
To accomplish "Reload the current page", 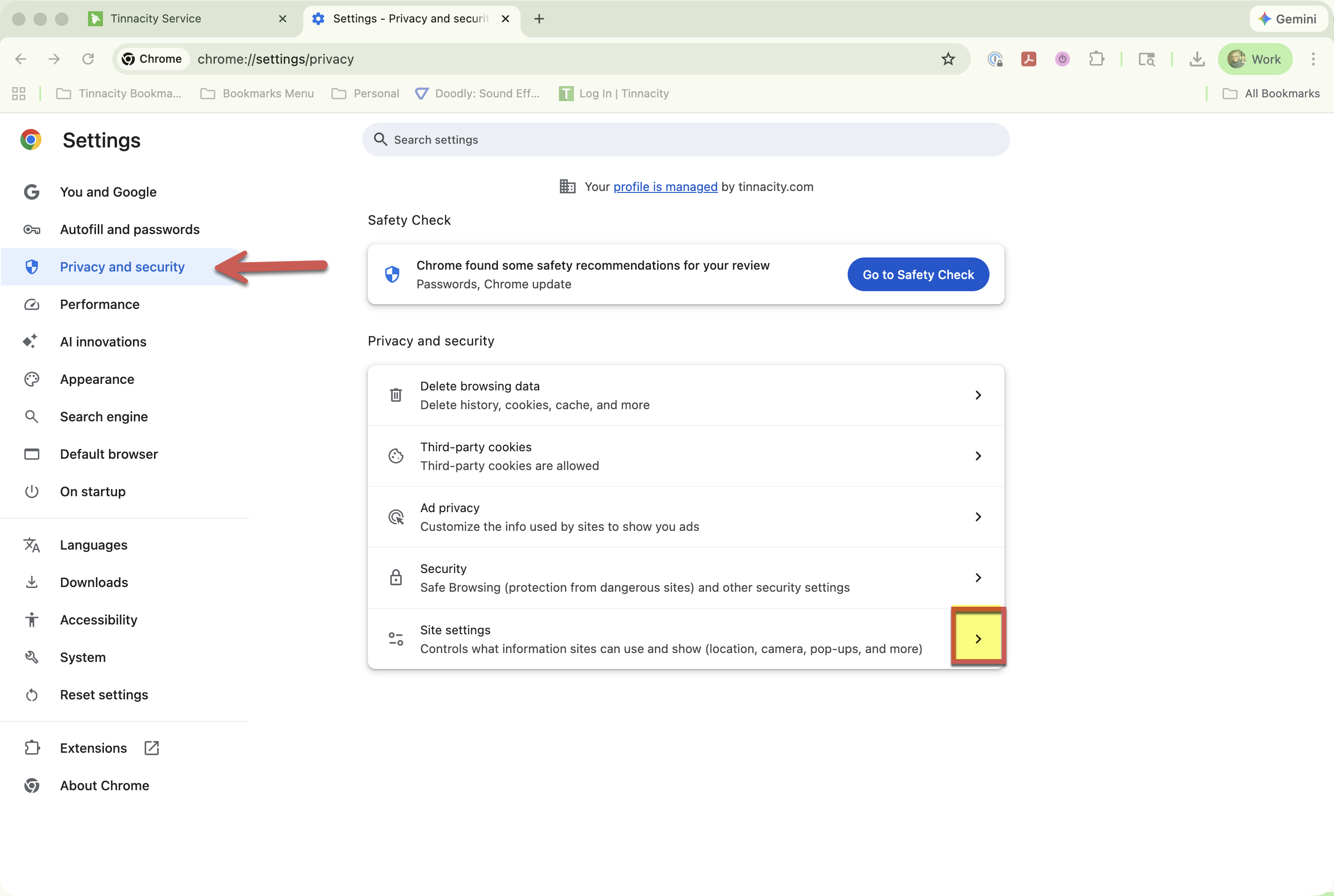I will [88, 59].
